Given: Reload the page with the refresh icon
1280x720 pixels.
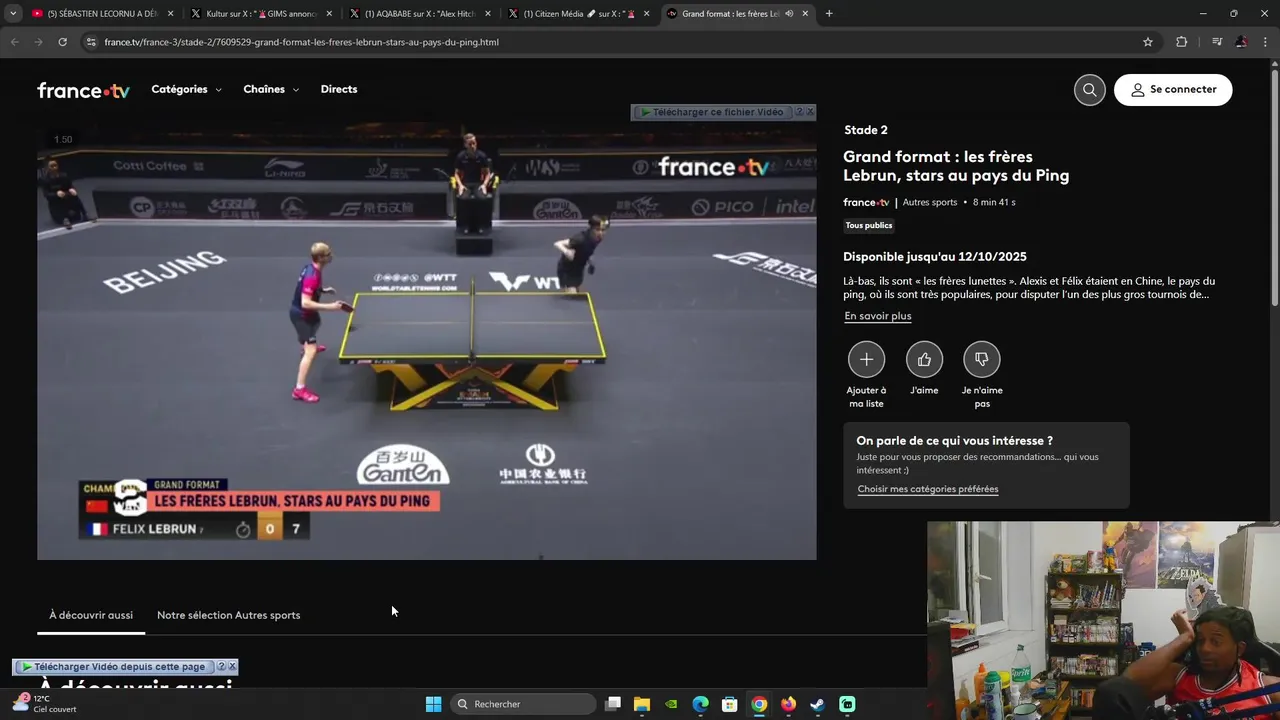Looking at the screenshot, I should coord(62,42).
